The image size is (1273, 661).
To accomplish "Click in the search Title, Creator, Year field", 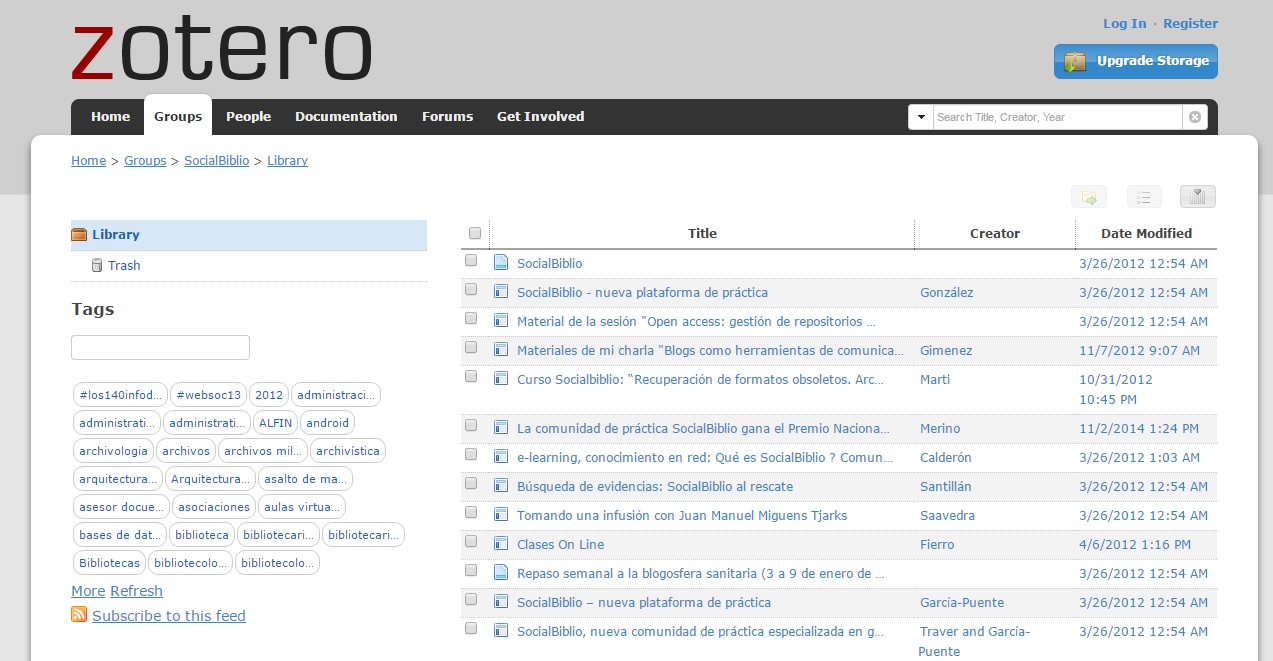I will coord(1058,117).
